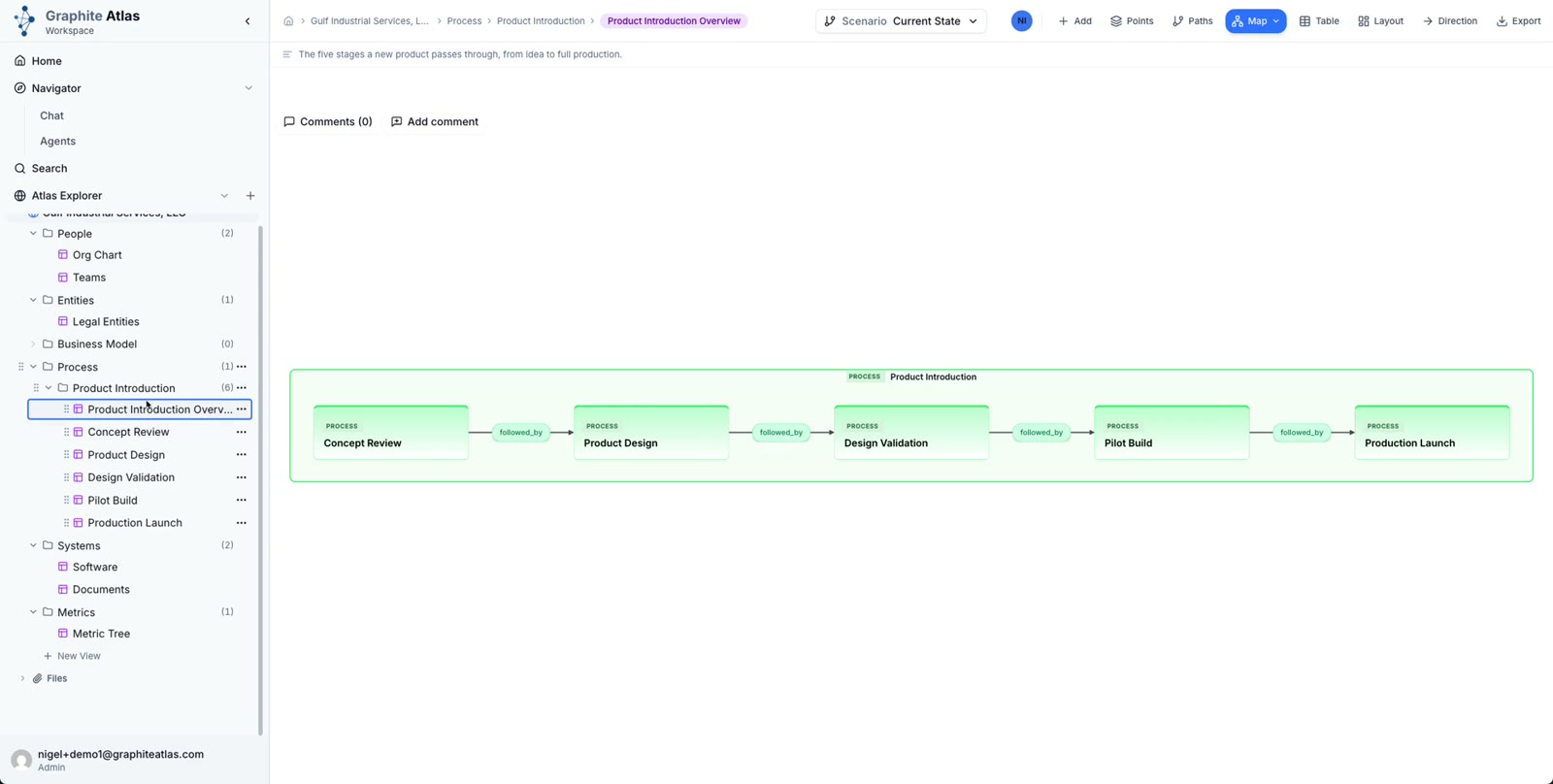Open options menu for Design Validation view
This screenshot has width=1553, height=784.
point(242,477)
